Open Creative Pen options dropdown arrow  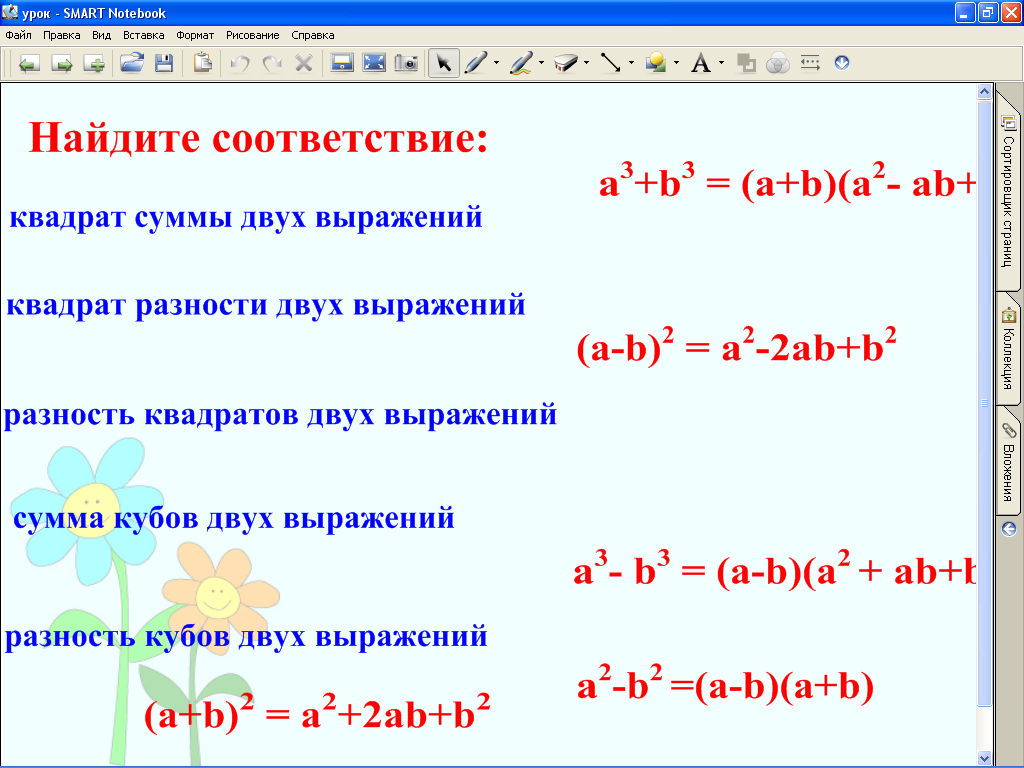[x=541, y=63]
